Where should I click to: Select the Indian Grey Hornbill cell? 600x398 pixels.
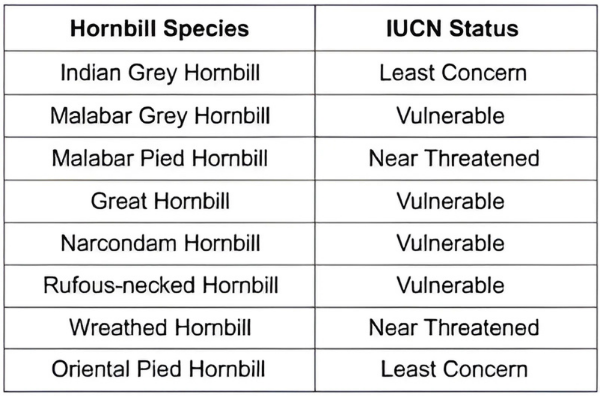160,73
